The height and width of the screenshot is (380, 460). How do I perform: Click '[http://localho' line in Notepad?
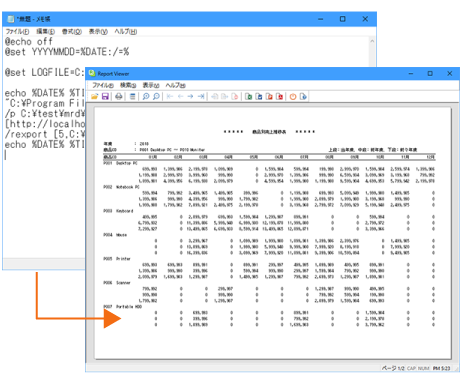click(45, 124)
